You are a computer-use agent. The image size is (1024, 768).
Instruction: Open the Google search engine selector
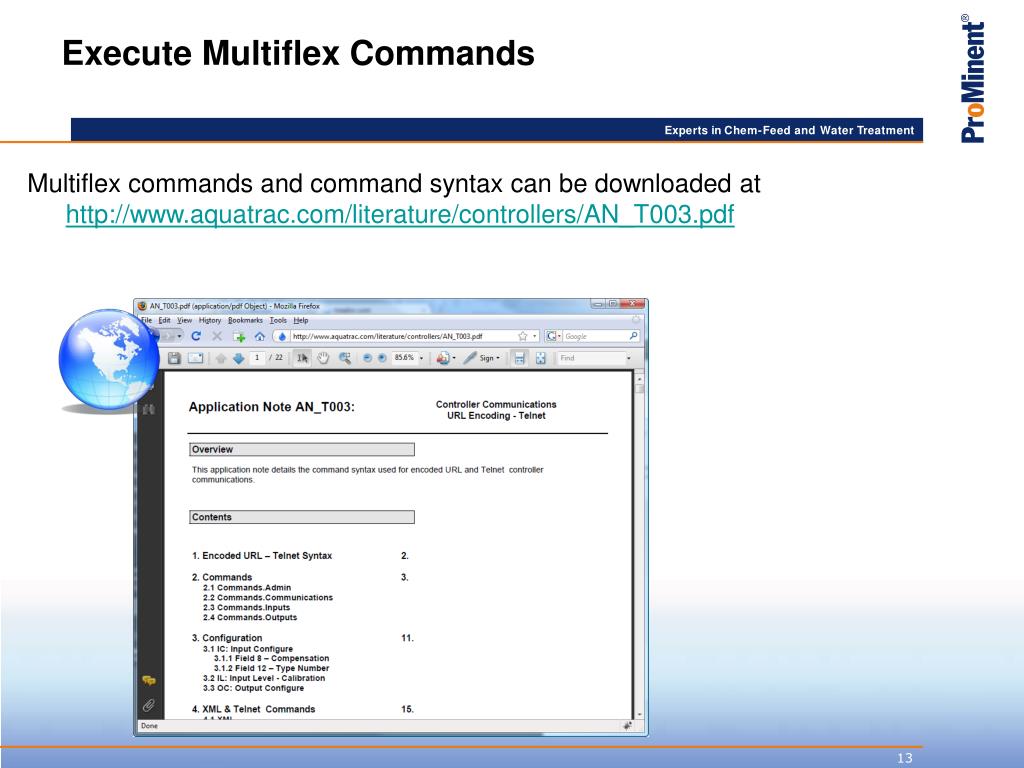click(x=553, y=336)
